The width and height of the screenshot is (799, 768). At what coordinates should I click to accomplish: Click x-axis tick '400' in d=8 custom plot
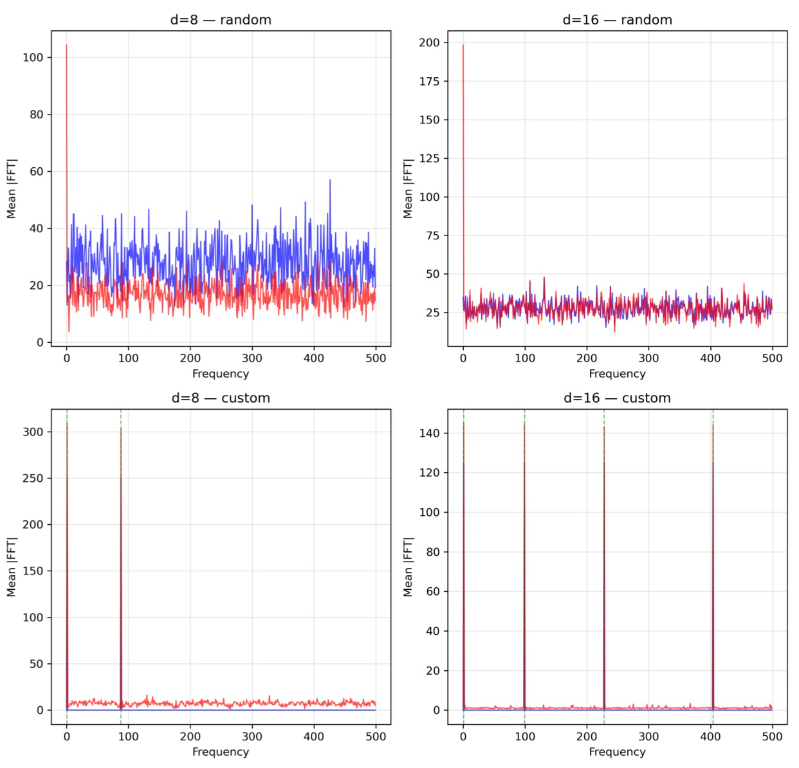coord(314,736)
